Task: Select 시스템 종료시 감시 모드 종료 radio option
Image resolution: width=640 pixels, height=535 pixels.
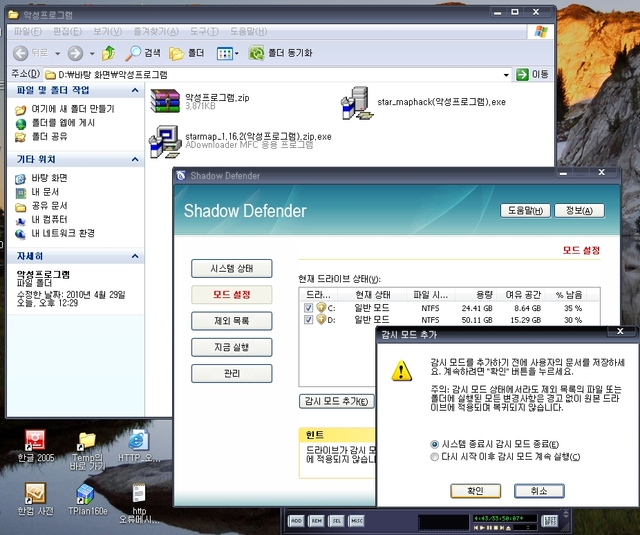Action: 434,444
